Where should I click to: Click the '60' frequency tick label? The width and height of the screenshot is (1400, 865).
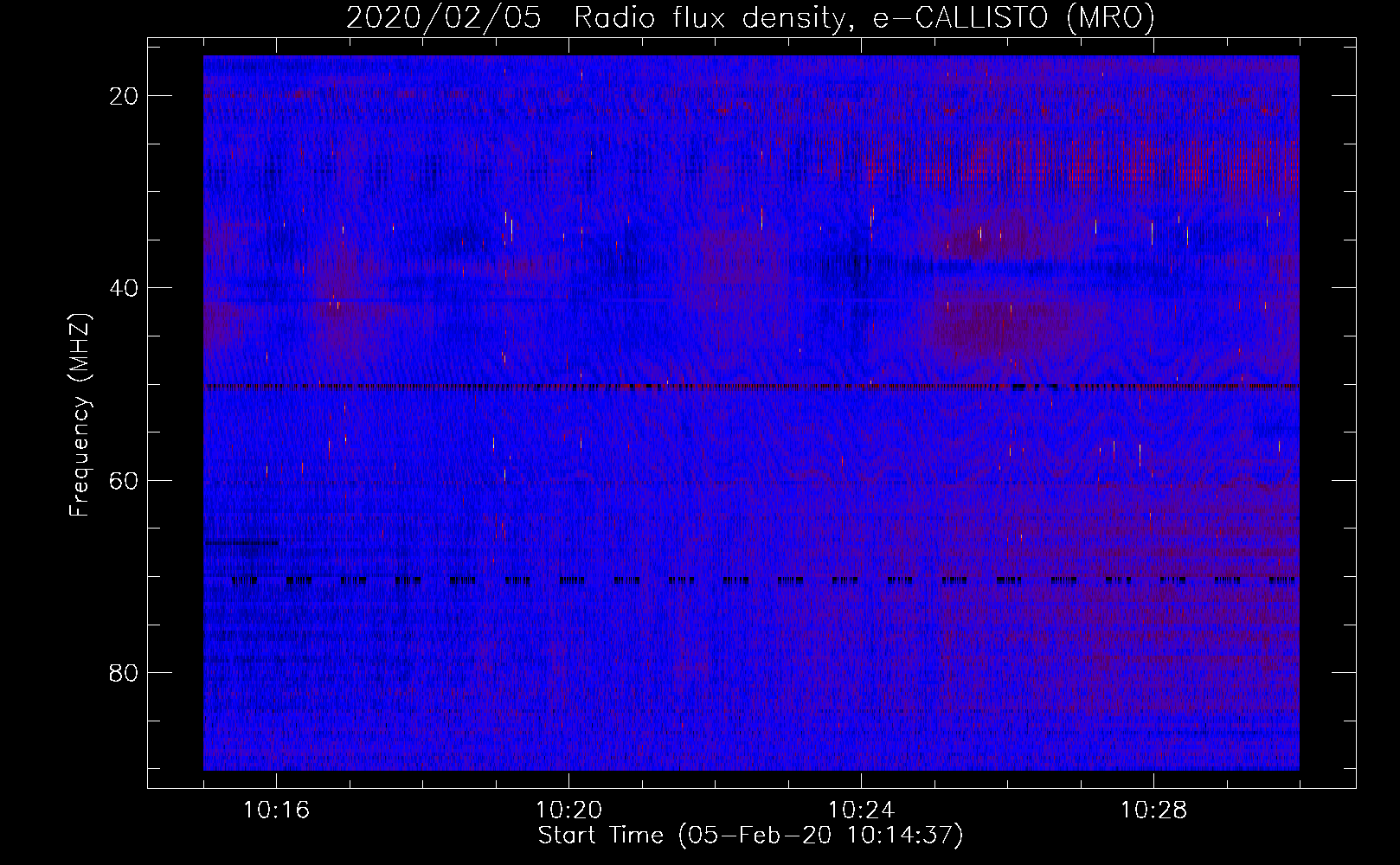(x=124, y=480)
